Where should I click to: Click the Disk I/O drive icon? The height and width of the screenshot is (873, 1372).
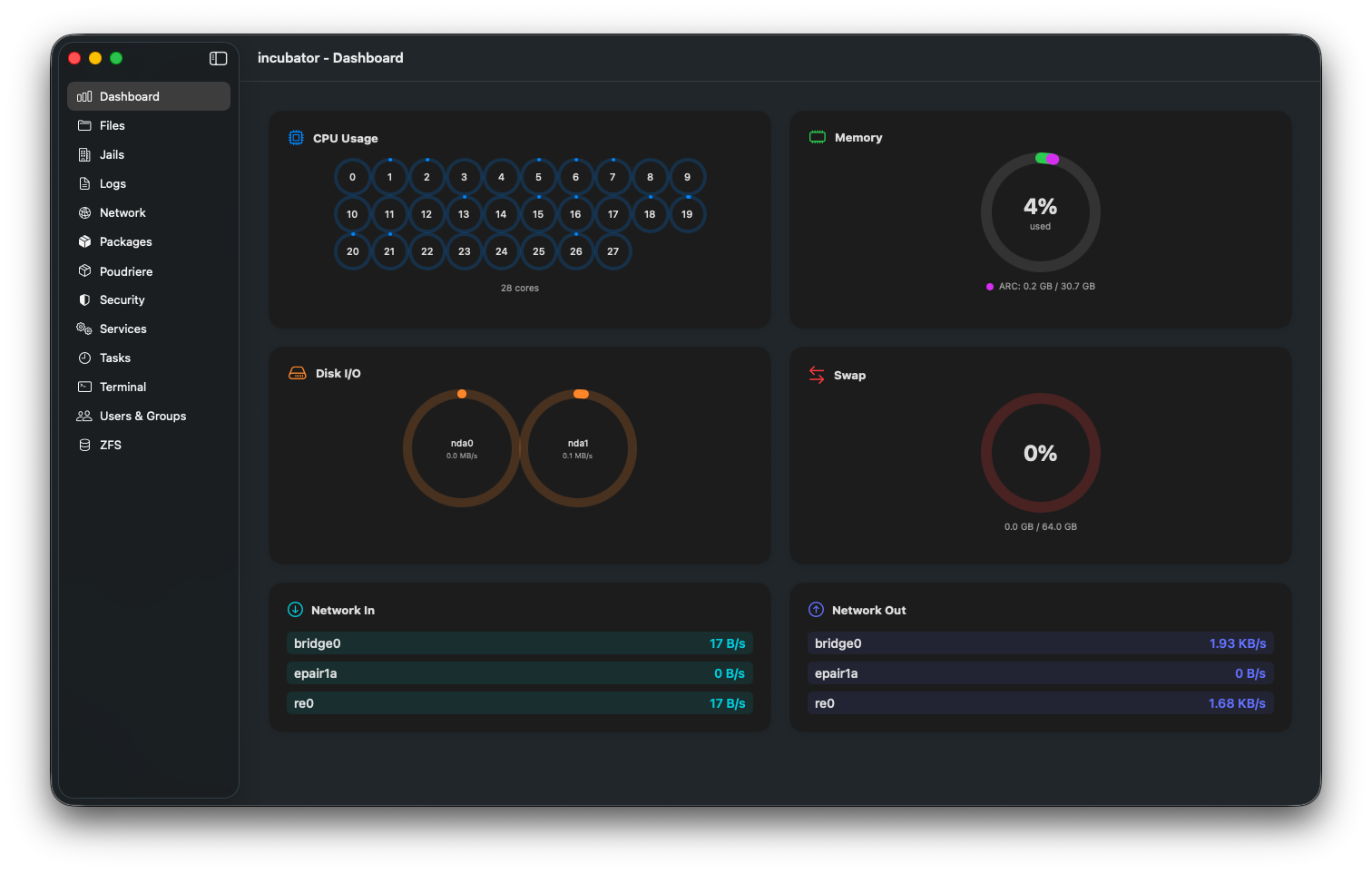(297, 372)
